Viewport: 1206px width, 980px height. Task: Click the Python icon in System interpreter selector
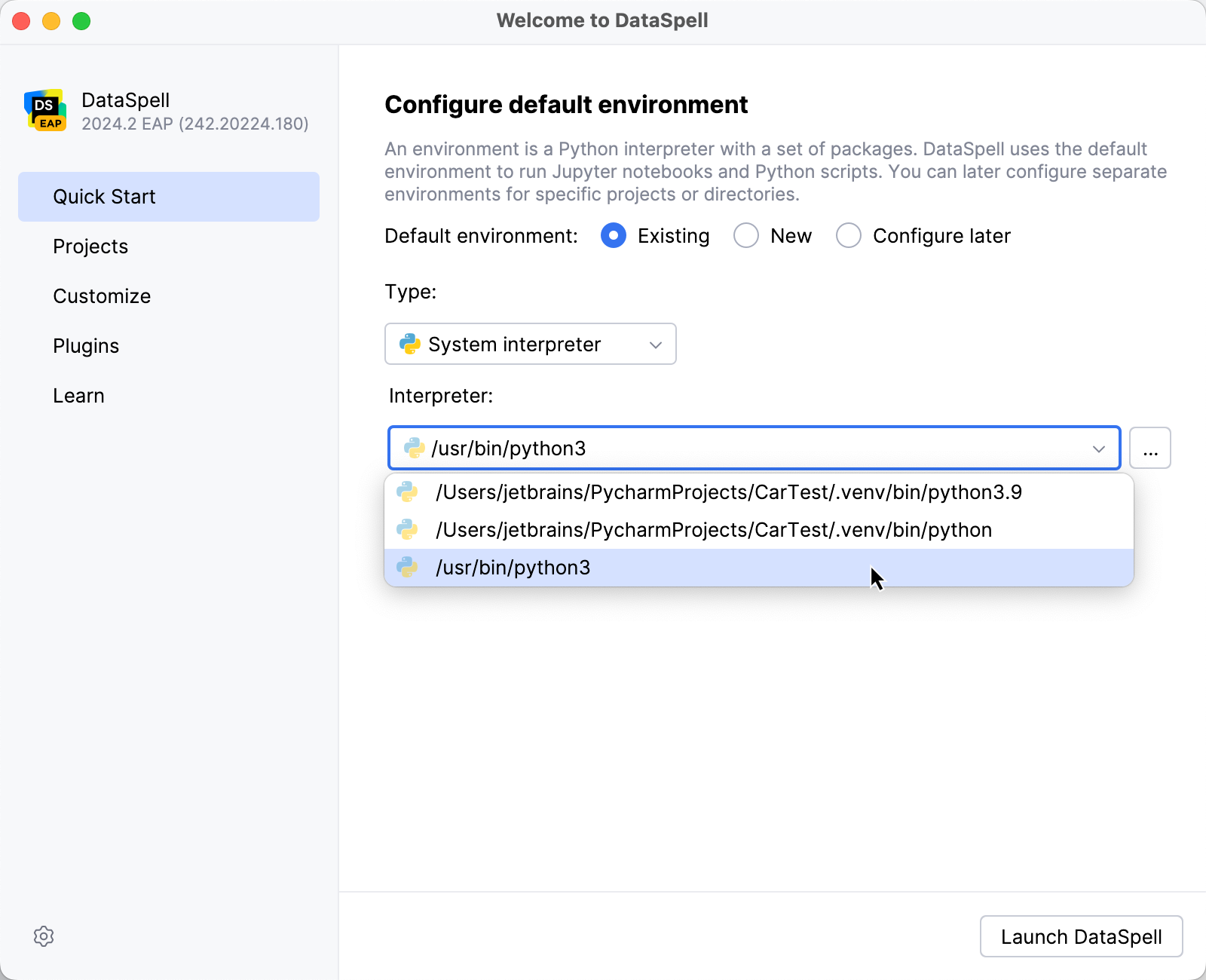point(409,344)
